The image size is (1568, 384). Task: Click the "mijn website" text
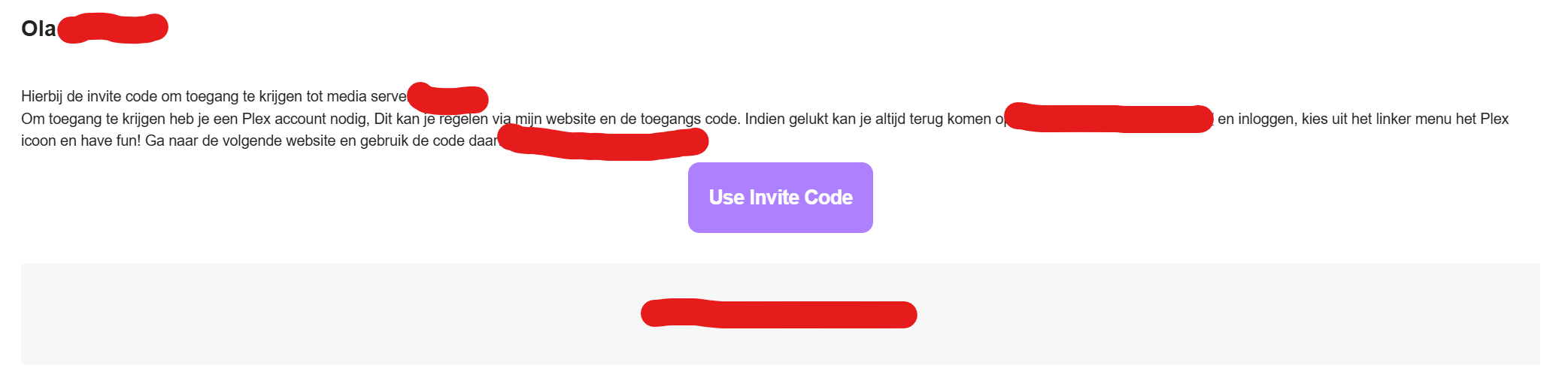tap(556, 119)
